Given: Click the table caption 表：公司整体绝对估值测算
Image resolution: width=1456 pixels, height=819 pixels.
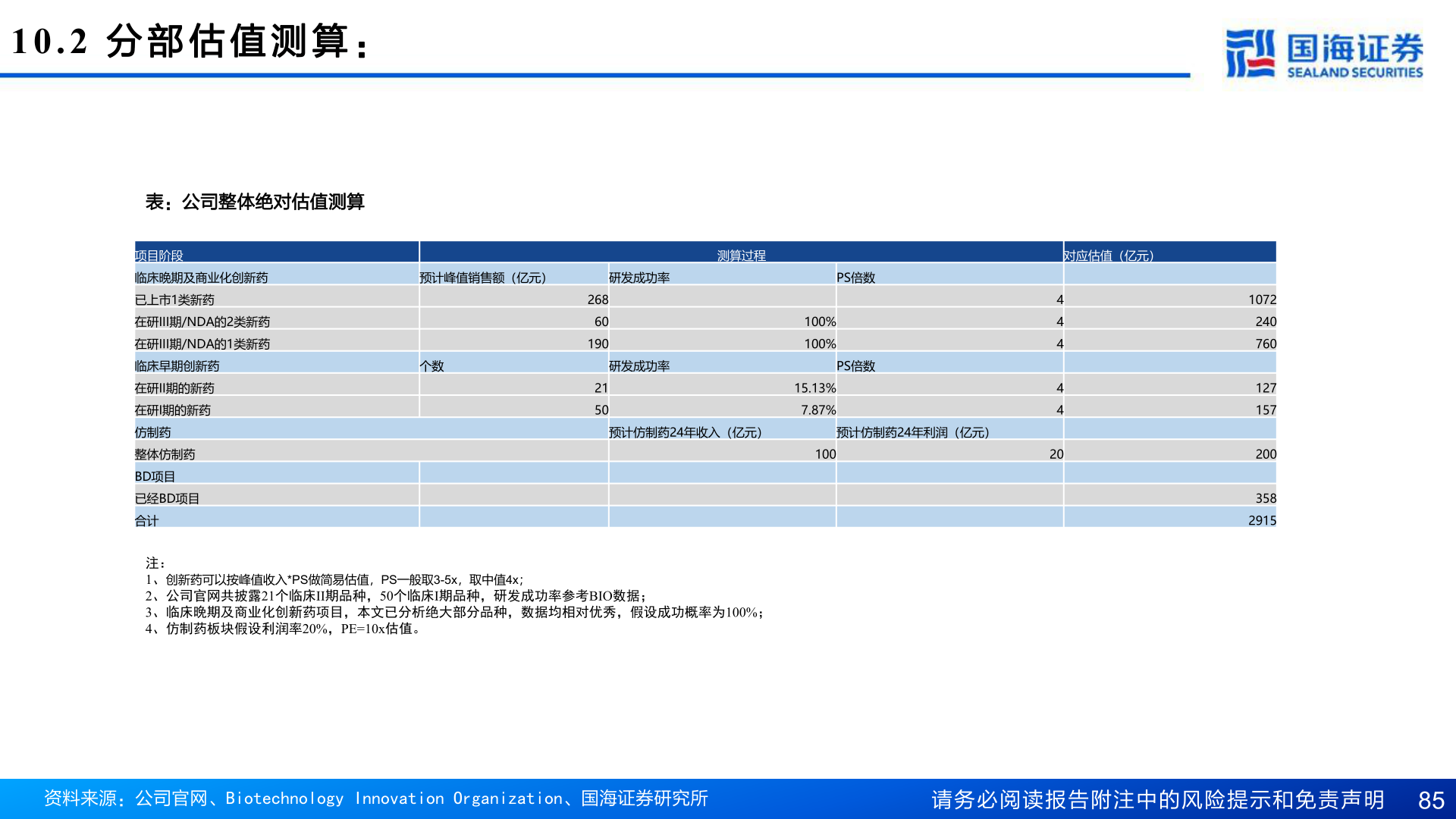Looking at the screenshot, I should 255,202.
